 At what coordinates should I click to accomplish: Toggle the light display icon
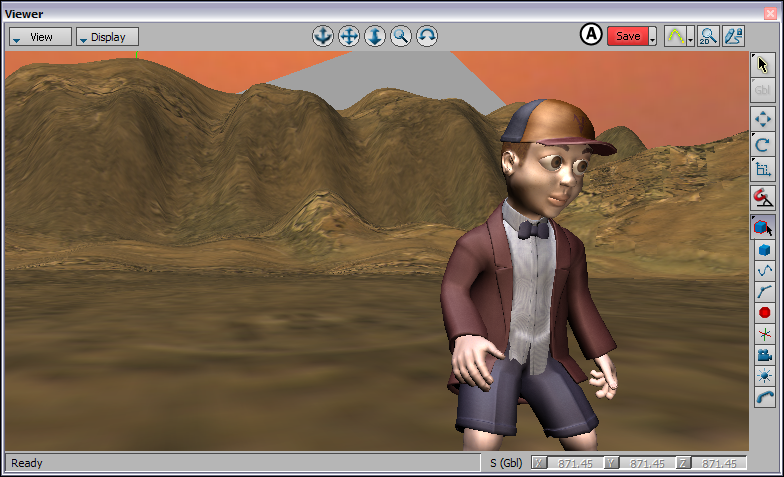764,376
